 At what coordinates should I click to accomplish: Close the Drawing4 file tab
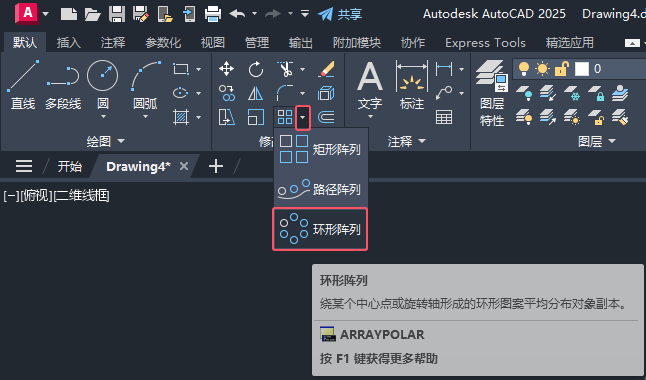tap(184, 166)
